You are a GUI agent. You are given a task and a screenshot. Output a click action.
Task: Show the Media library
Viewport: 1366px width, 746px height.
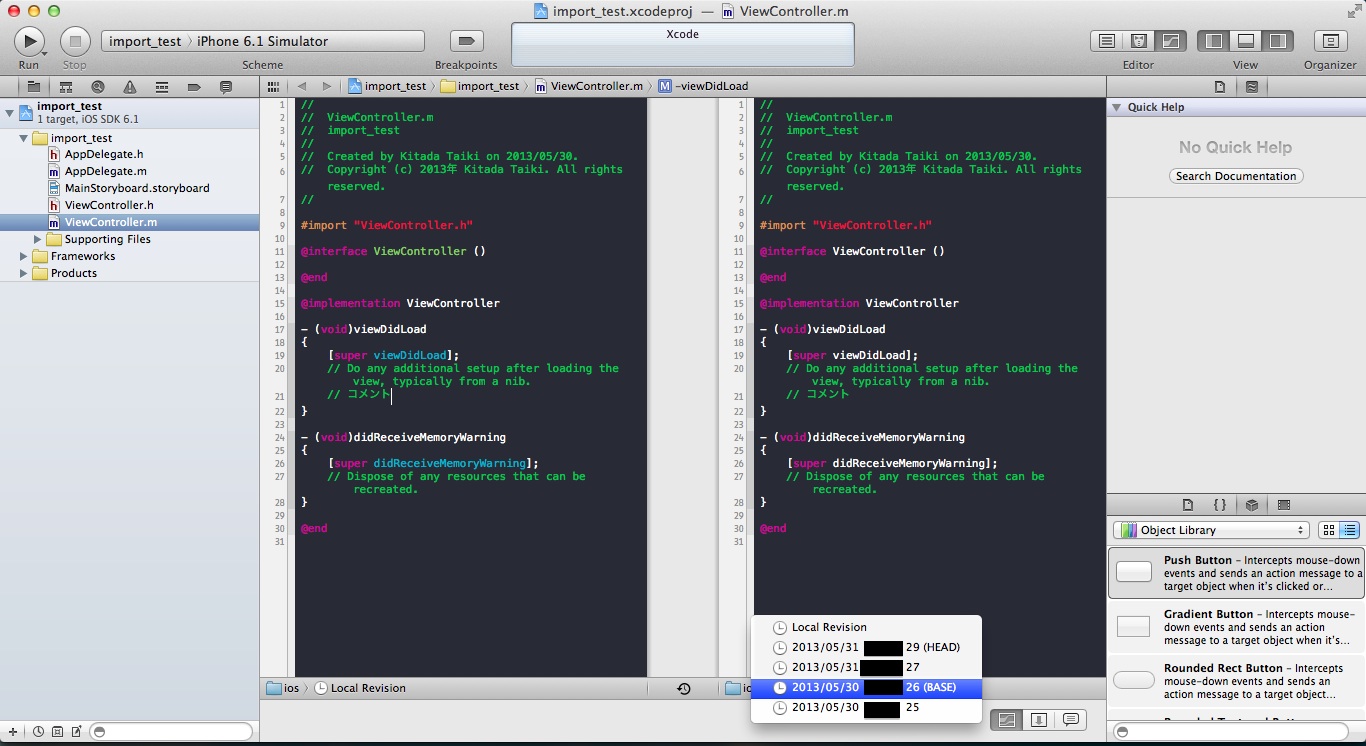pyautogui.click(x=1284, y=505)
